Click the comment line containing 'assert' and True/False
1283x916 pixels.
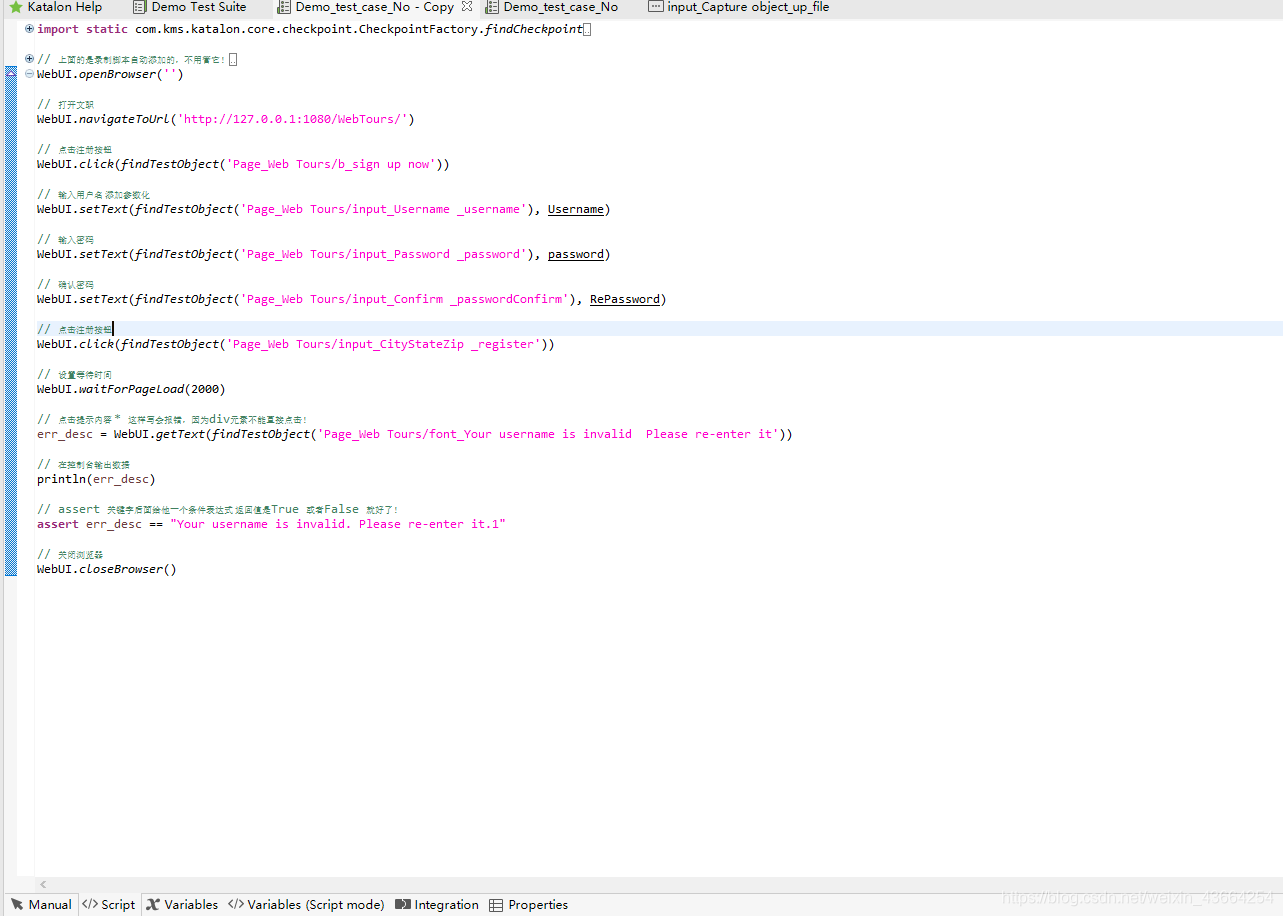click(218, 509)
